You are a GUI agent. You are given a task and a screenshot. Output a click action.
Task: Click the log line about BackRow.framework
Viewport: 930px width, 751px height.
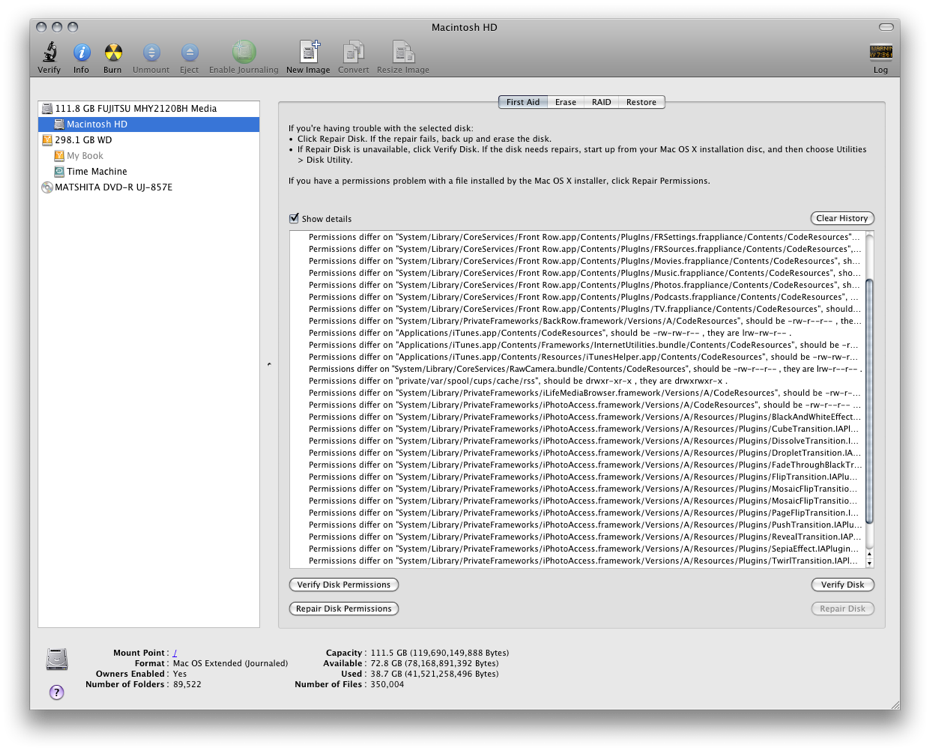[x=585, y=321]
